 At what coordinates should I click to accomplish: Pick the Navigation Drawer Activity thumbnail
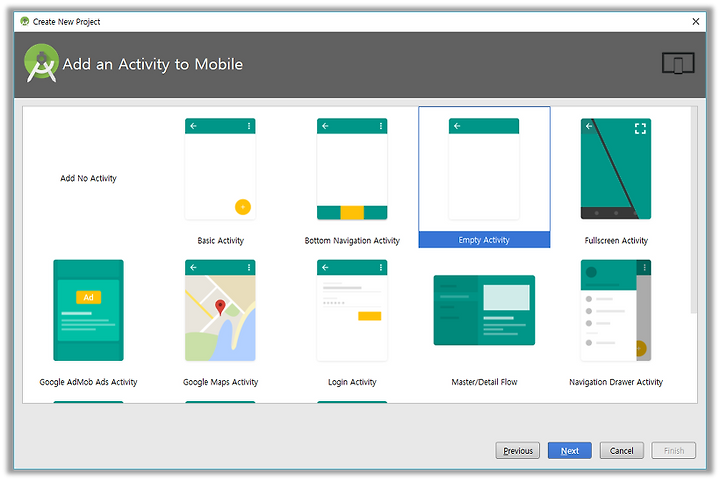[x=616, y=310]
